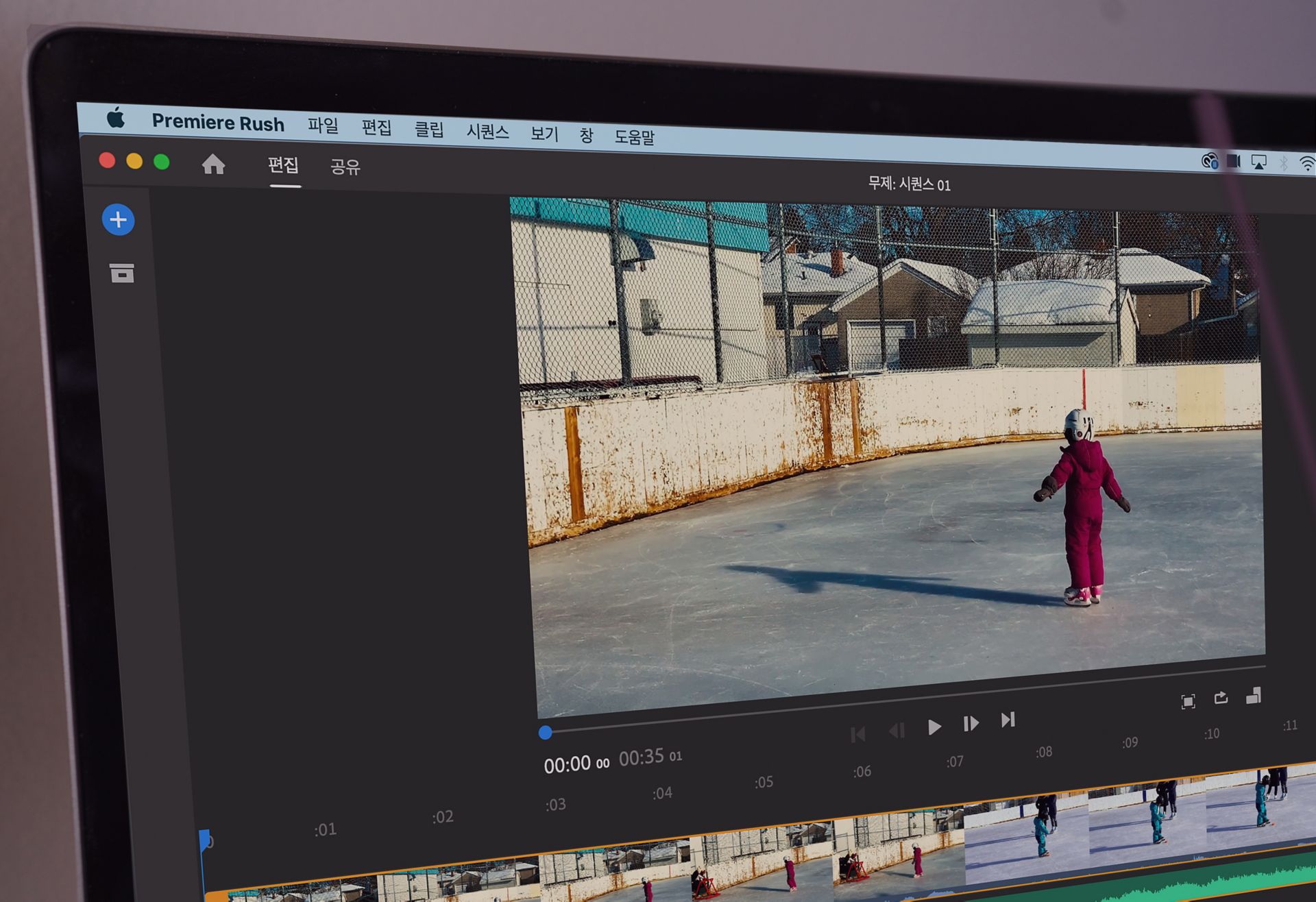Go to the Home screen icon
The height and width of the screenshot is (902, 1316).
coord(213,164)
